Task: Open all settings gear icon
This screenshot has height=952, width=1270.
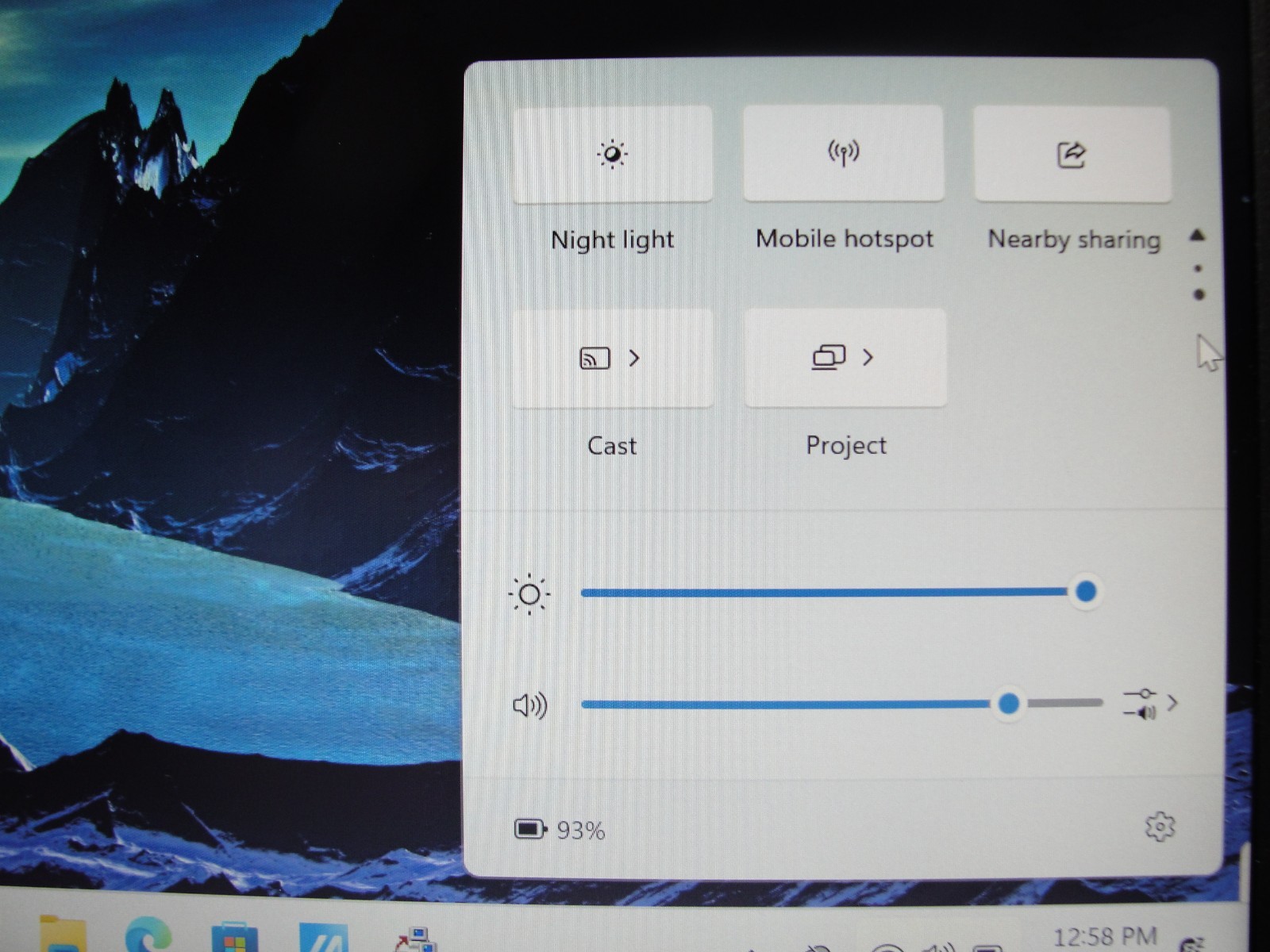Action: (x=1160, y=827)
